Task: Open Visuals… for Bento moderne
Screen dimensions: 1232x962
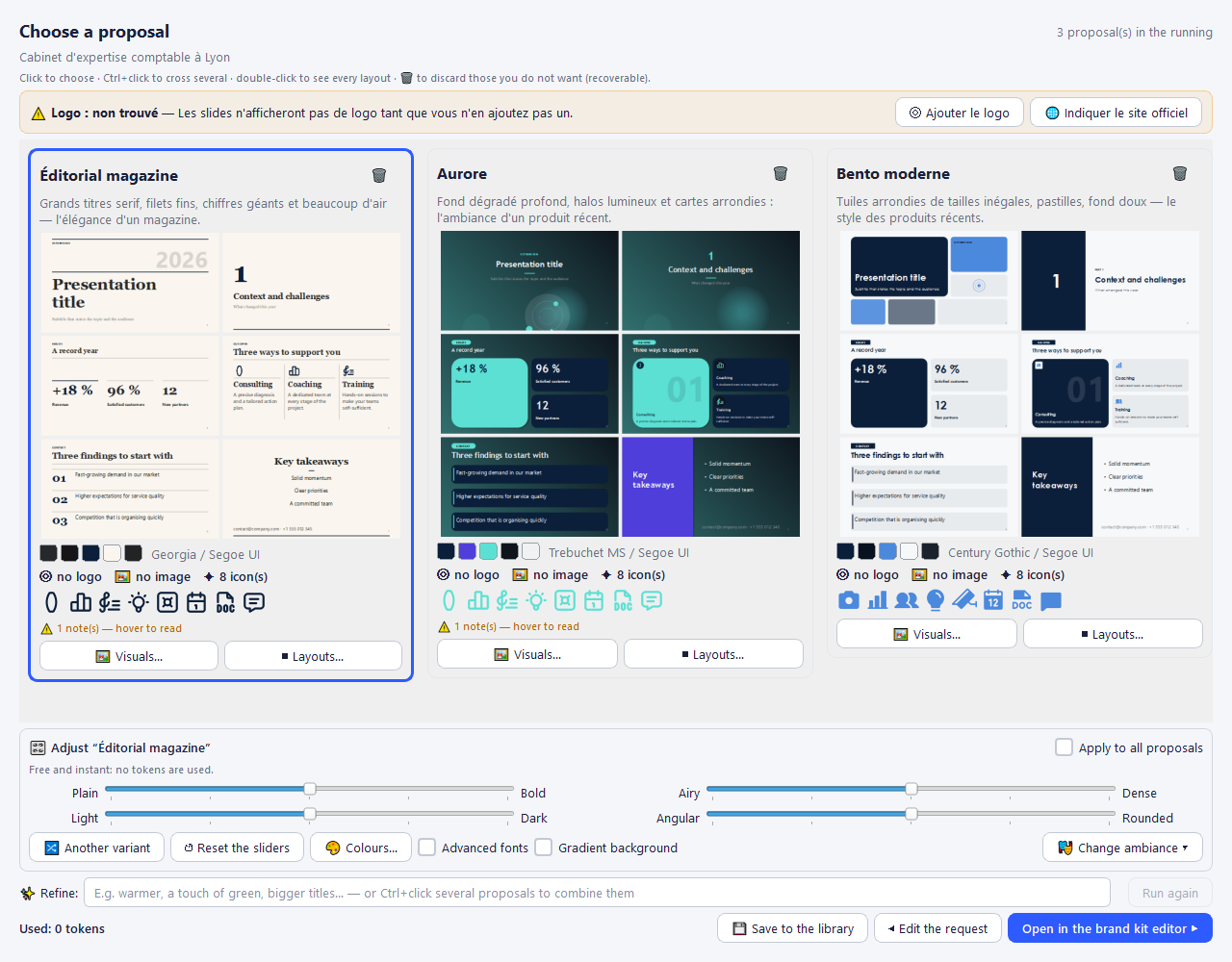Action: [x=927, y=634]
